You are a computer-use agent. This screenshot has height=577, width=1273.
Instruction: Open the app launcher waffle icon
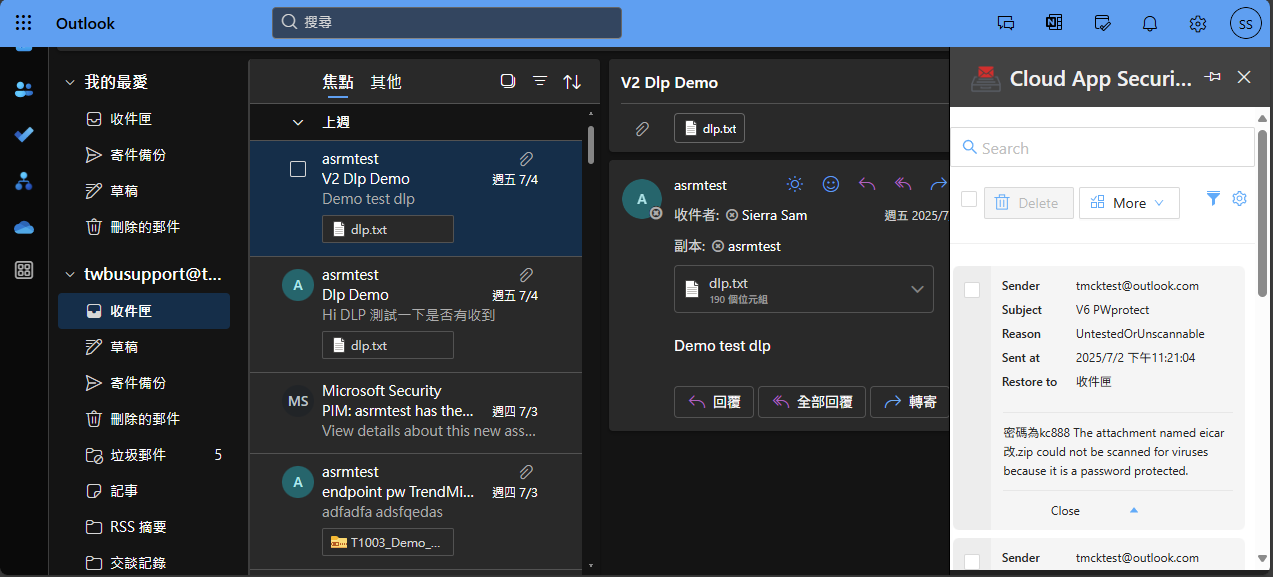click(24, 23)
